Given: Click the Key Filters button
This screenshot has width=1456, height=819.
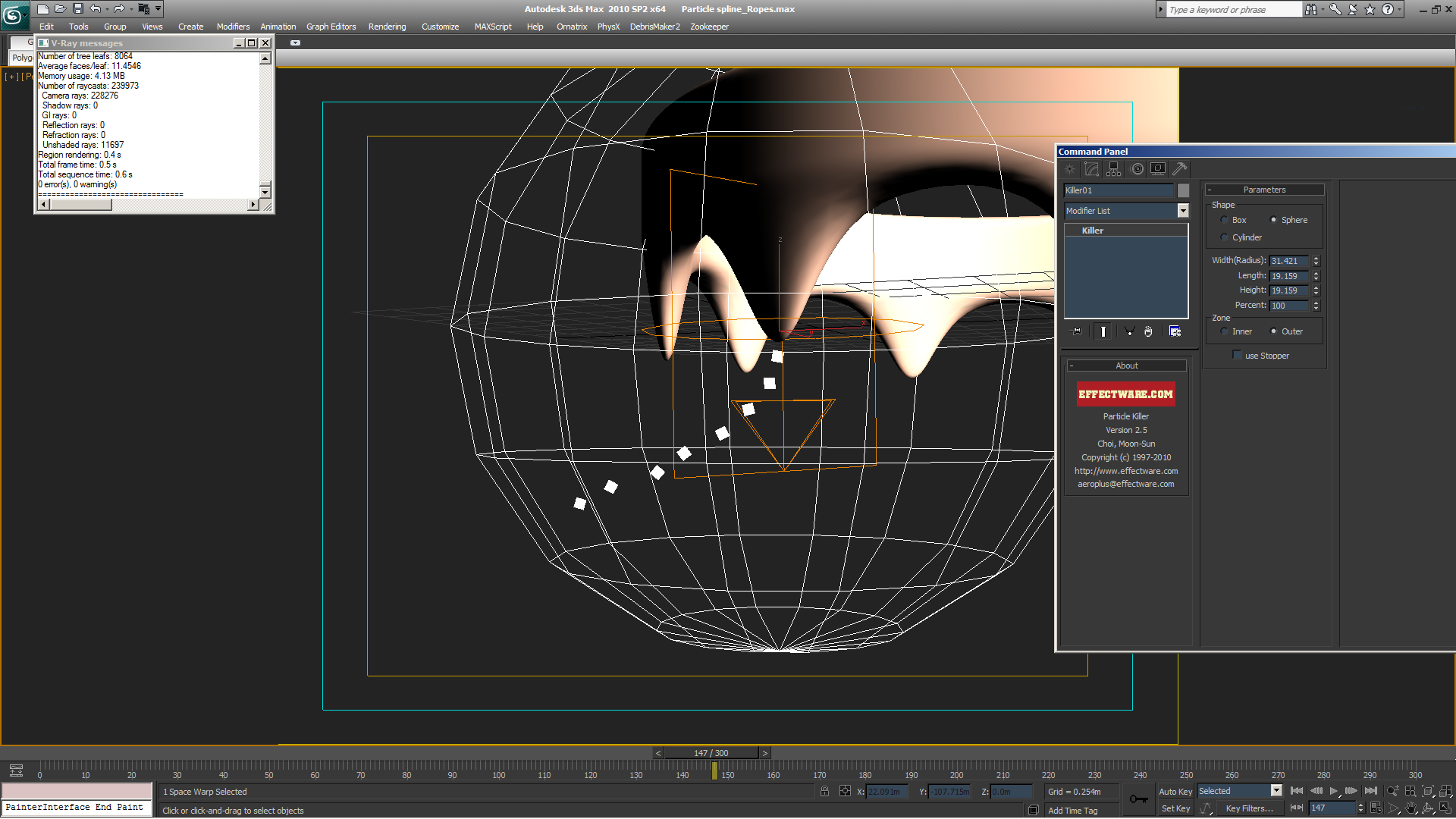Looking at the screenshot, I should coord(1248,808).
